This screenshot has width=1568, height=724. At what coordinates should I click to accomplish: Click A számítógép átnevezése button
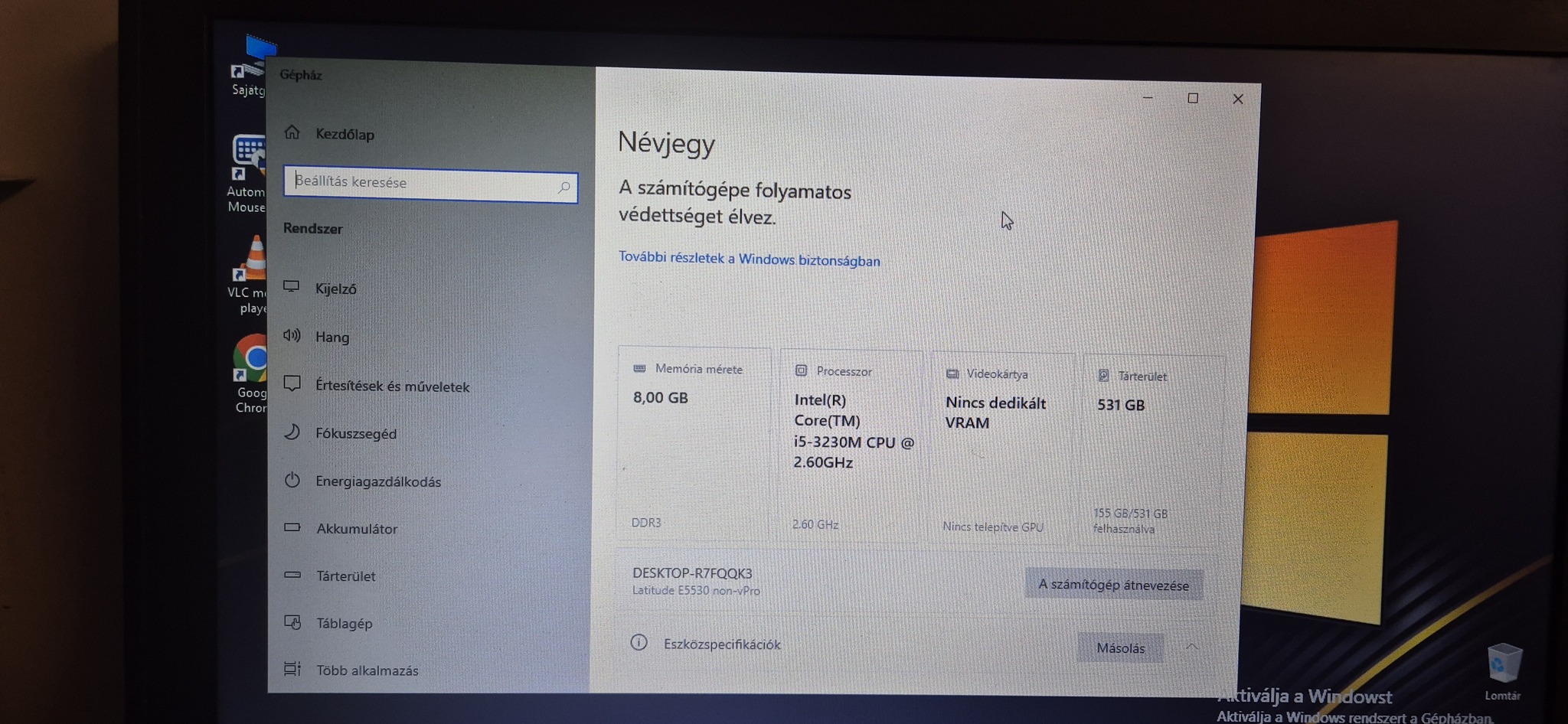pyautogui.click(x=1113, y=585)
